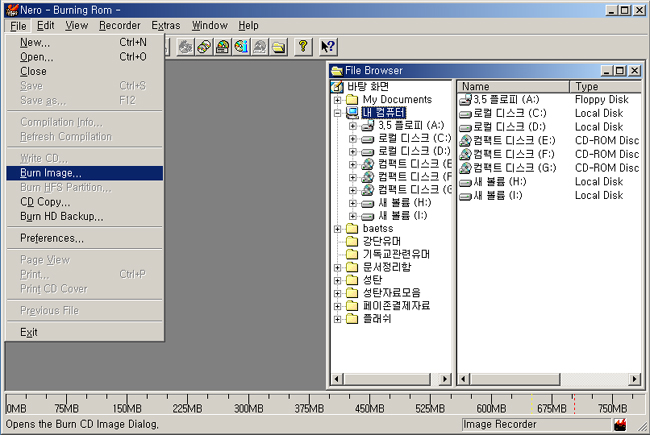This screenshot has width=650, height=435.
Task: Activate the What's This context help pointer
Action: pyautogui.click(x=328, y=47)
